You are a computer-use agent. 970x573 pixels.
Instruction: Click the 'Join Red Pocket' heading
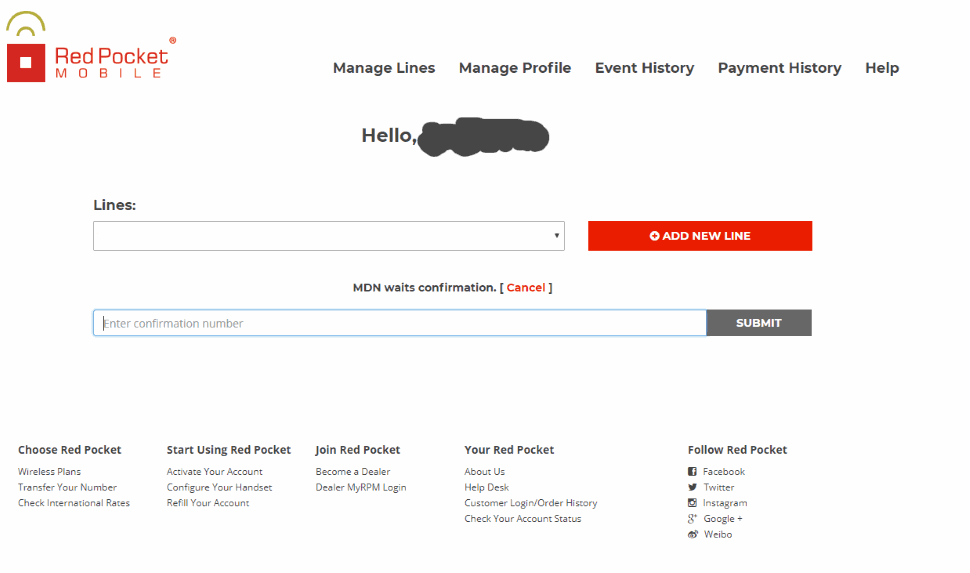(x=358, y=450)
